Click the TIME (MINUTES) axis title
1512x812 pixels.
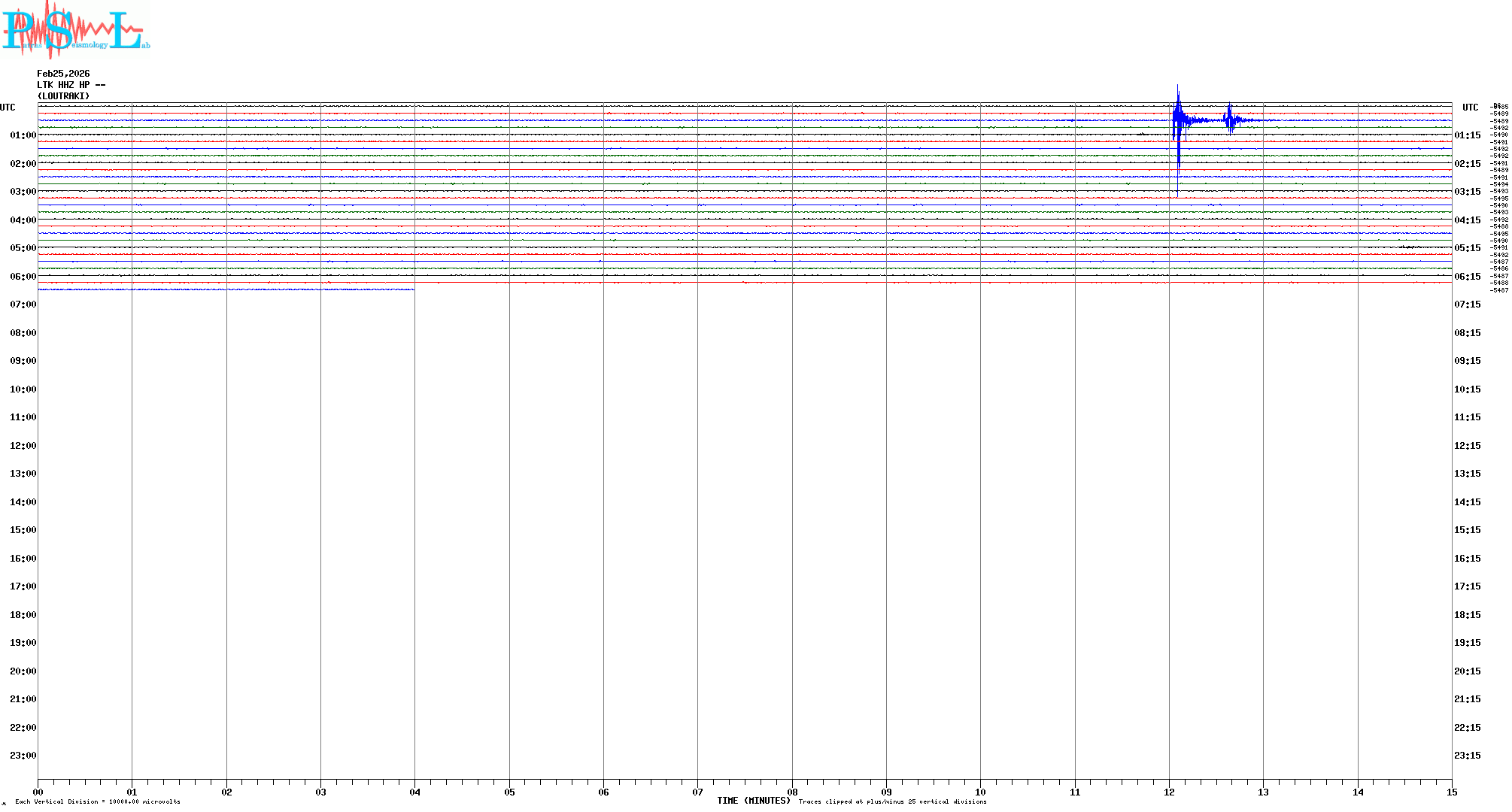click(753, 801)
